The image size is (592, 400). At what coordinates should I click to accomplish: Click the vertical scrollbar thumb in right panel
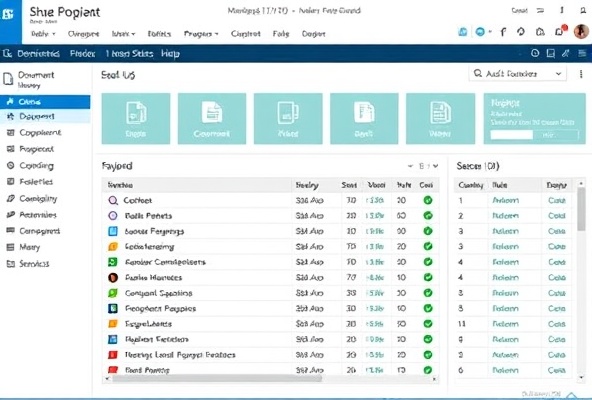pyautogui.click(x=581, y=210)
